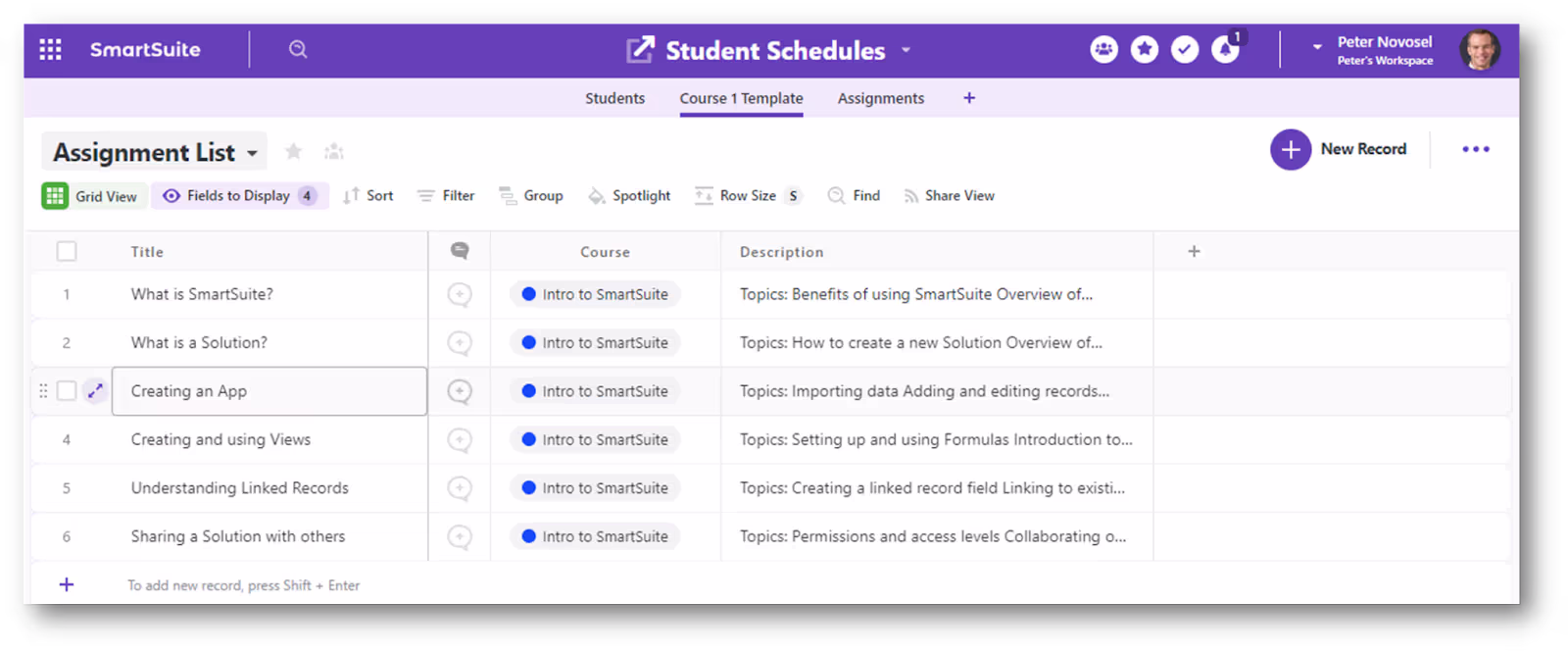Switch to the Students tab
Viewport: 1568px width, 653px height.
pos(614,98)
